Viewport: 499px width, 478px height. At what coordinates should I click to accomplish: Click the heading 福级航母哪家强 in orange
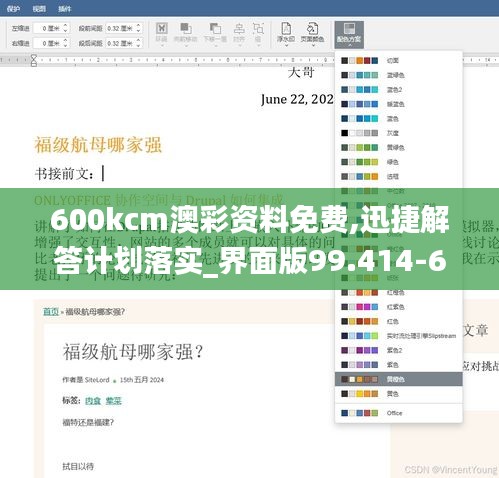pos(98,145)
